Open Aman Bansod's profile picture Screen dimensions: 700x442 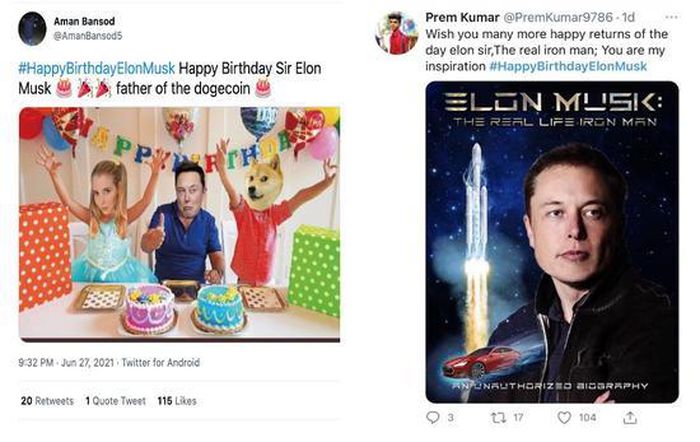click(31, 27)
